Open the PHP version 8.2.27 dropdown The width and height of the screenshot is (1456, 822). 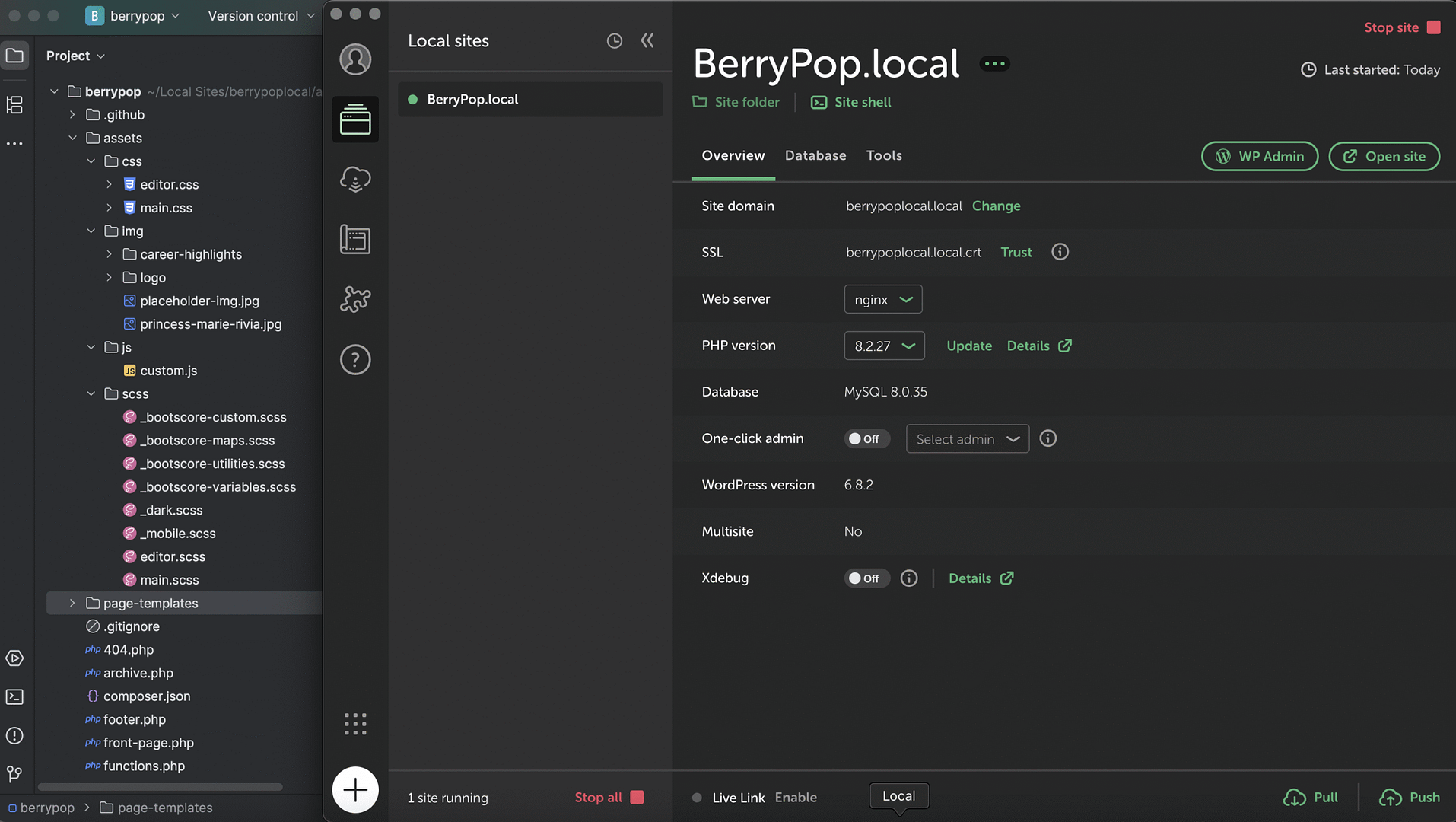pyautogui.click(x=884, y=346)
